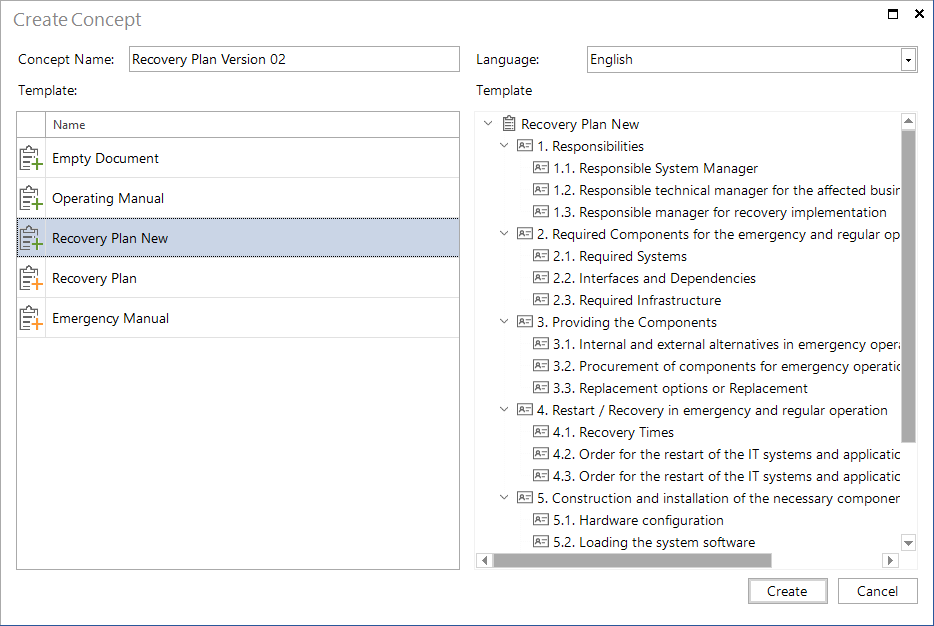Open the Language dropdown arrow
This screenshot has height=626, width=934.
908,60
